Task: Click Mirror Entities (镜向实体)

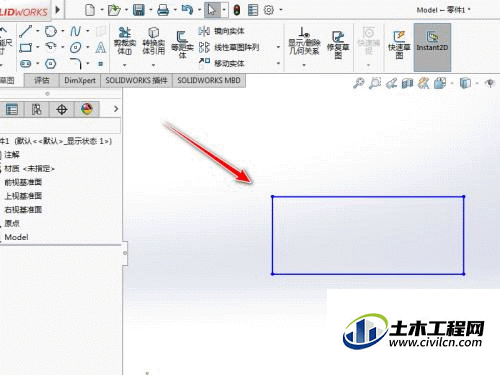Action: click(221, 31)
